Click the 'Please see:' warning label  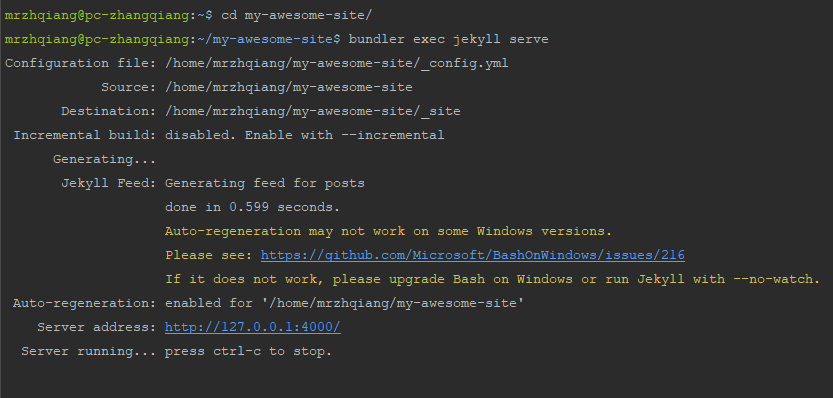click(209, 256)
